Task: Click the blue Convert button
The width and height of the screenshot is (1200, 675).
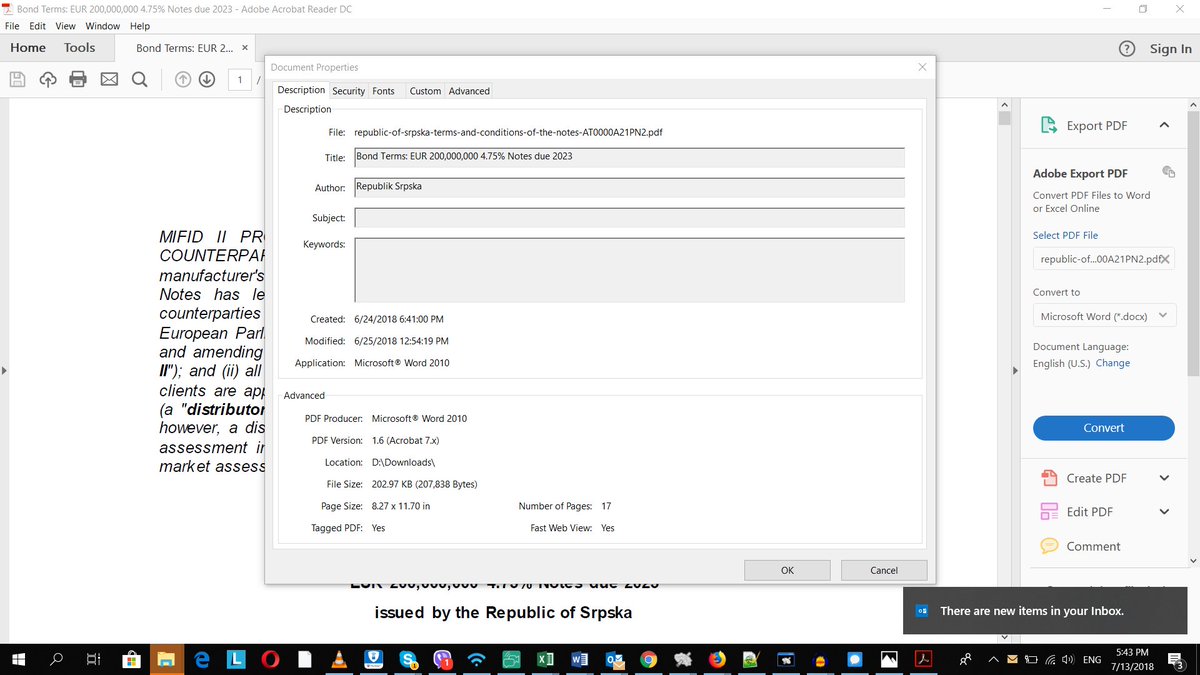Action: click(1104, 428)
